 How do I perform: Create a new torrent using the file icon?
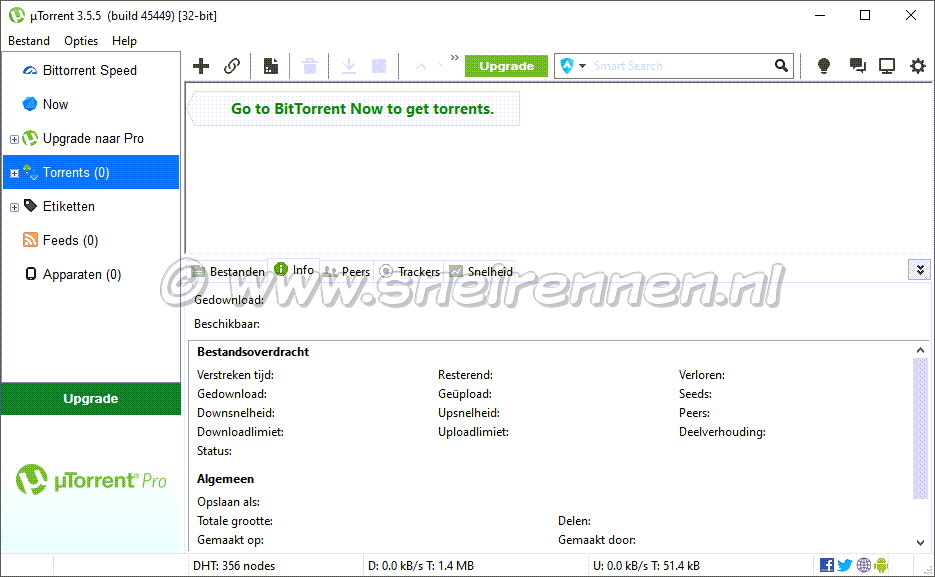tap(271, 66)
